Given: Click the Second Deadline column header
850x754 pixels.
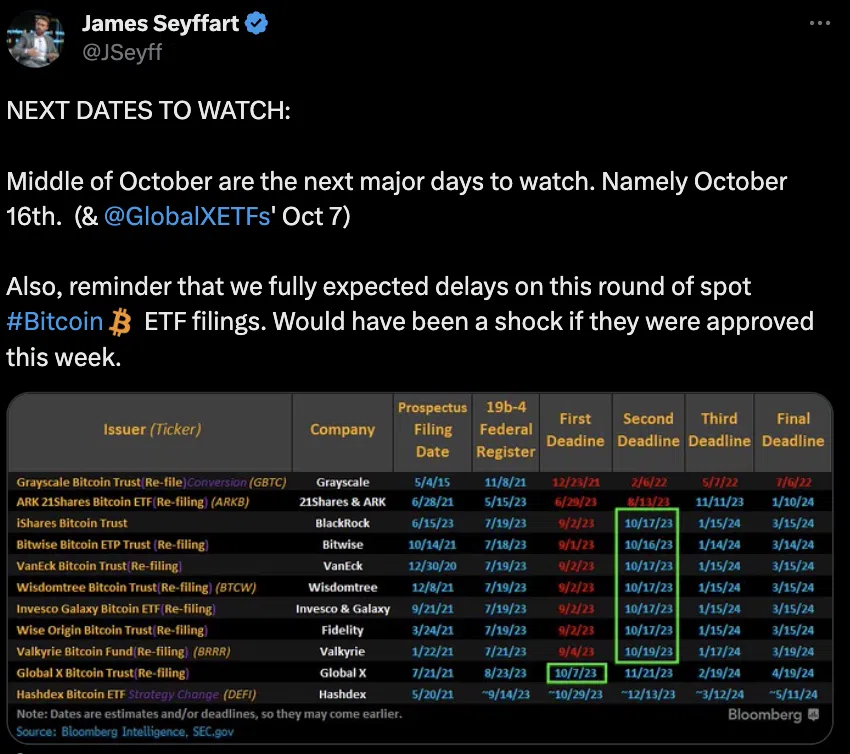Looking at the screenshot, I should click(648, 430).
